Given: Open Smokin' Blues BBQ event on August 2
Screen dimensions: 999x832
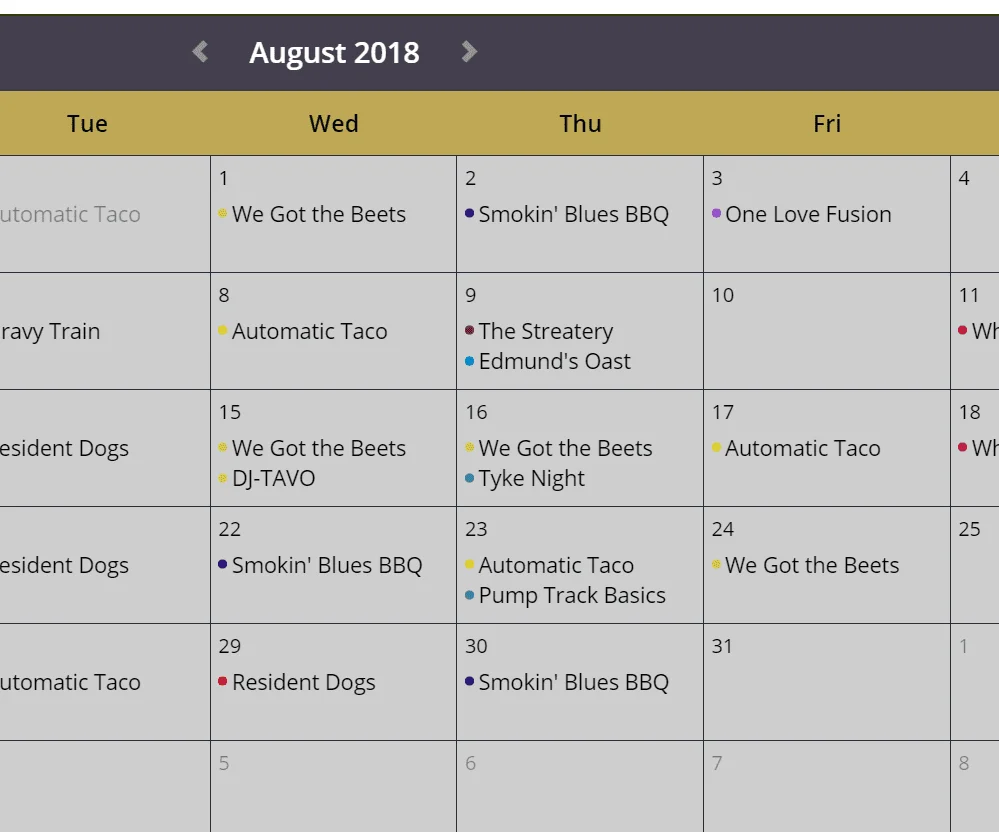Looking at the screenshot, I should point(573,215).
